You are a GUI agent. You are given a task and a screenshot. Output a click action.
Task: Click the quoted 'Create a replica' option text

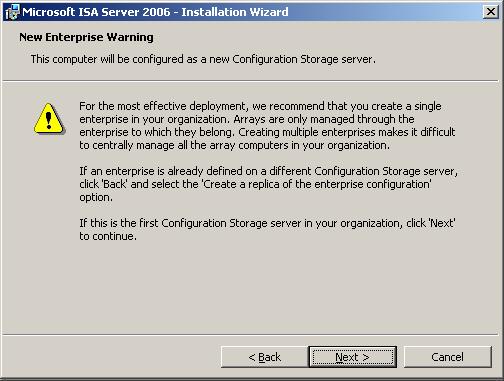coord(317,184)
